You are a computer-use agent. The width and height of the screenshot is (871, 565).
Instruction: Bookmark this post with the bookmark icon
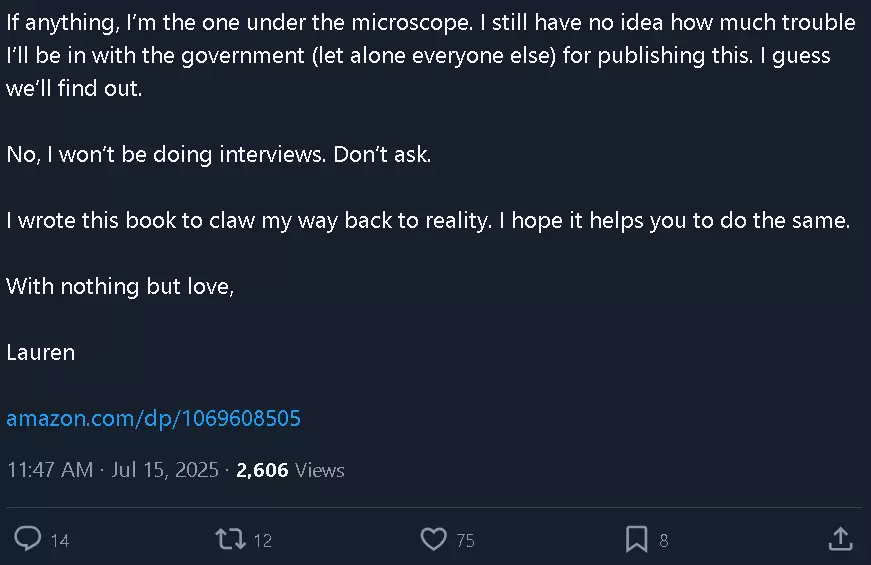coord(637,539)
